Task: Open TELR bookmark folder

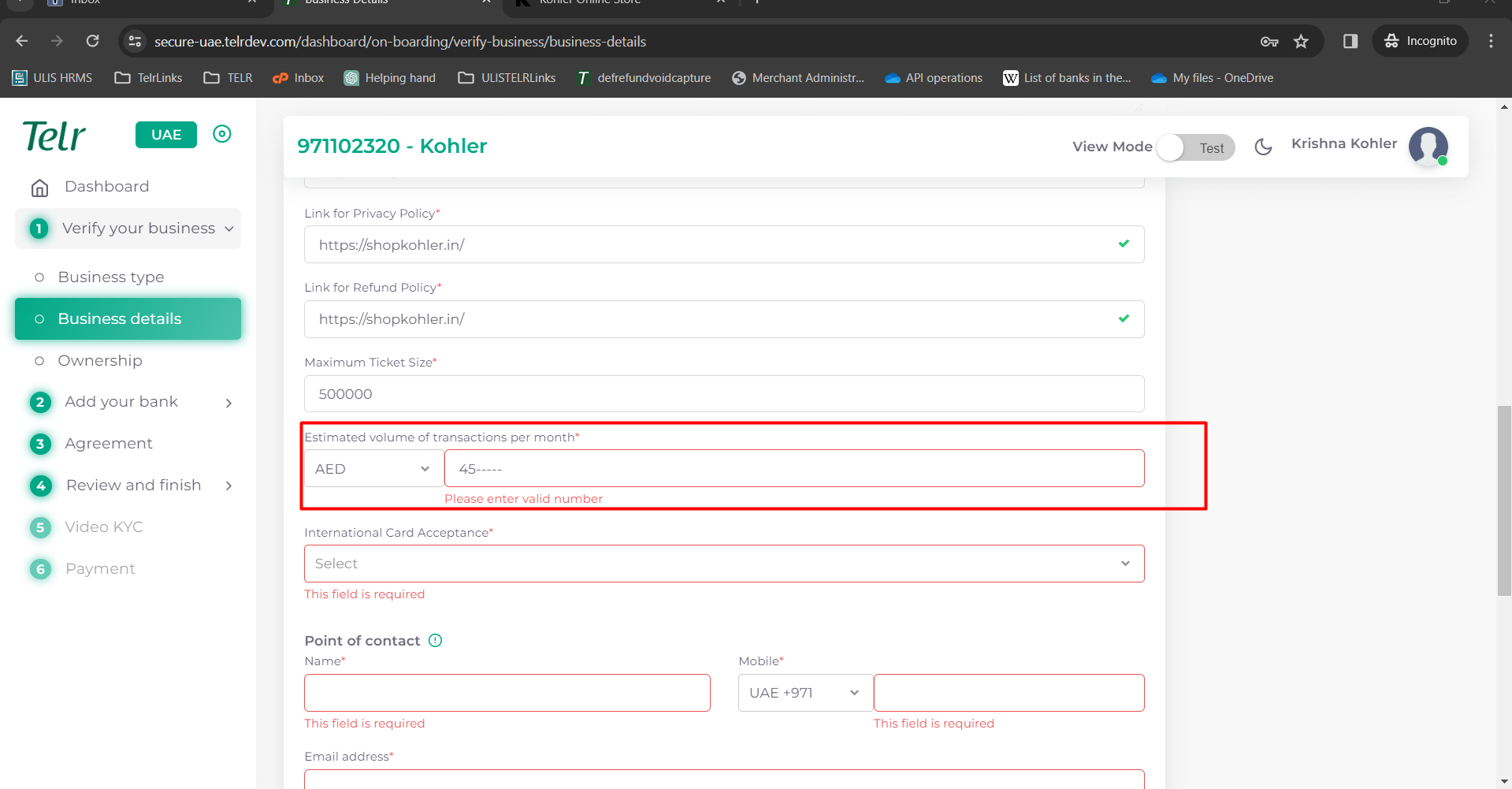Action: click(228, 78)
